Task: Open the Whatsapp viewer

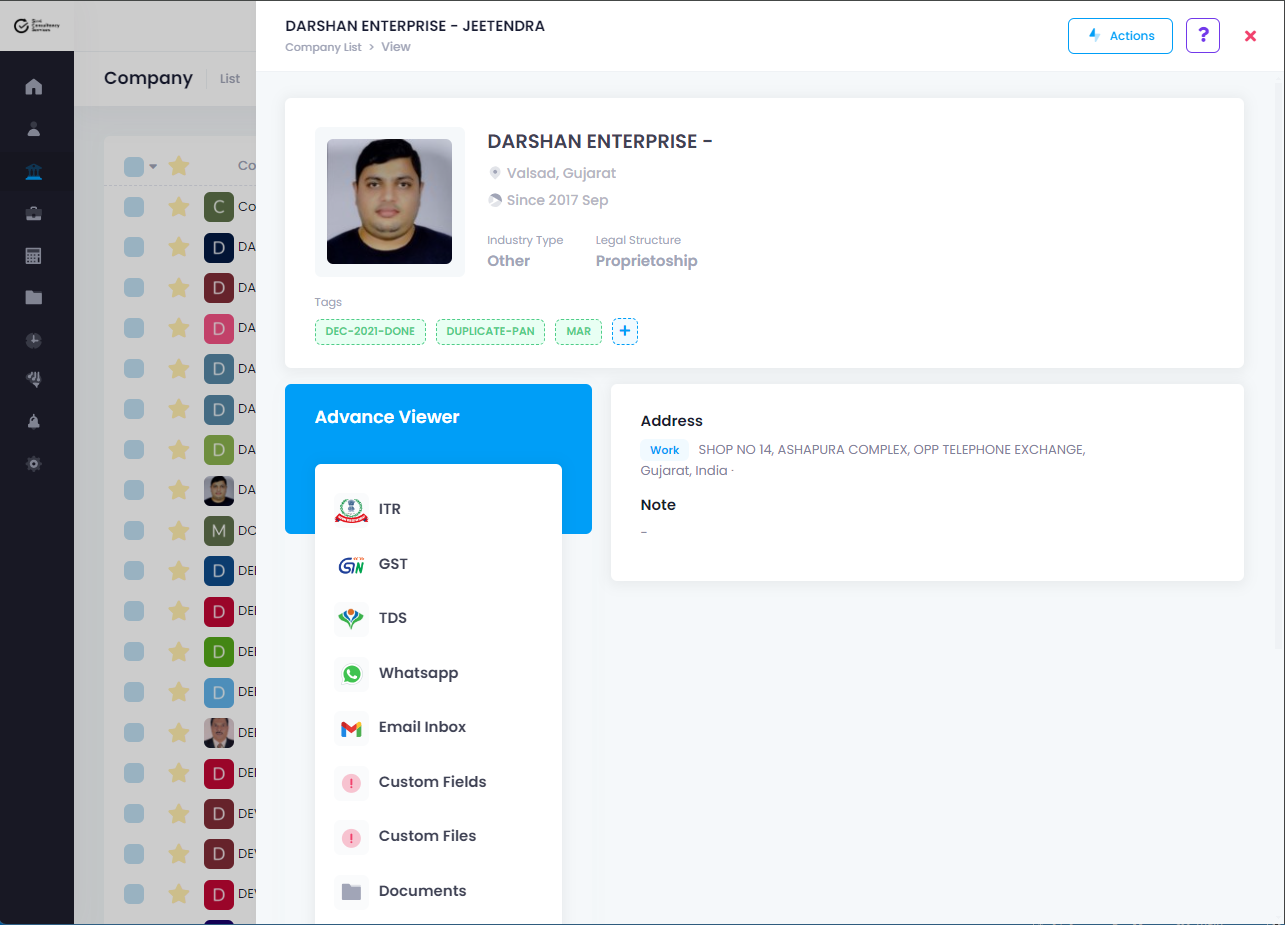Action: [x=417, y=673]
